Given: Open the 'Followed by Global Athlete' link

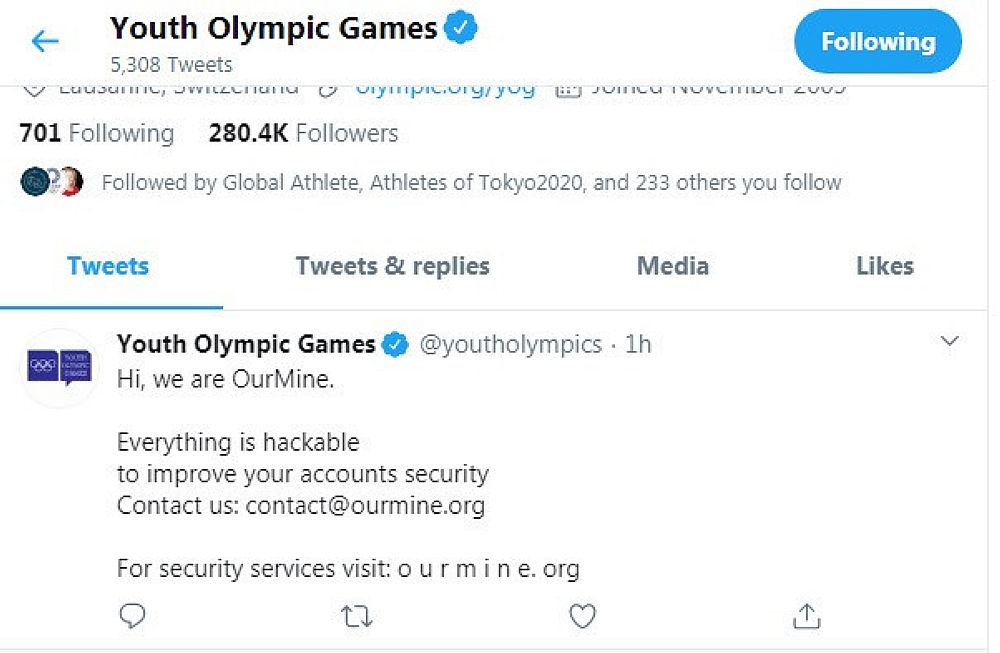Looking at the screenshot, I should click(470, 183).
